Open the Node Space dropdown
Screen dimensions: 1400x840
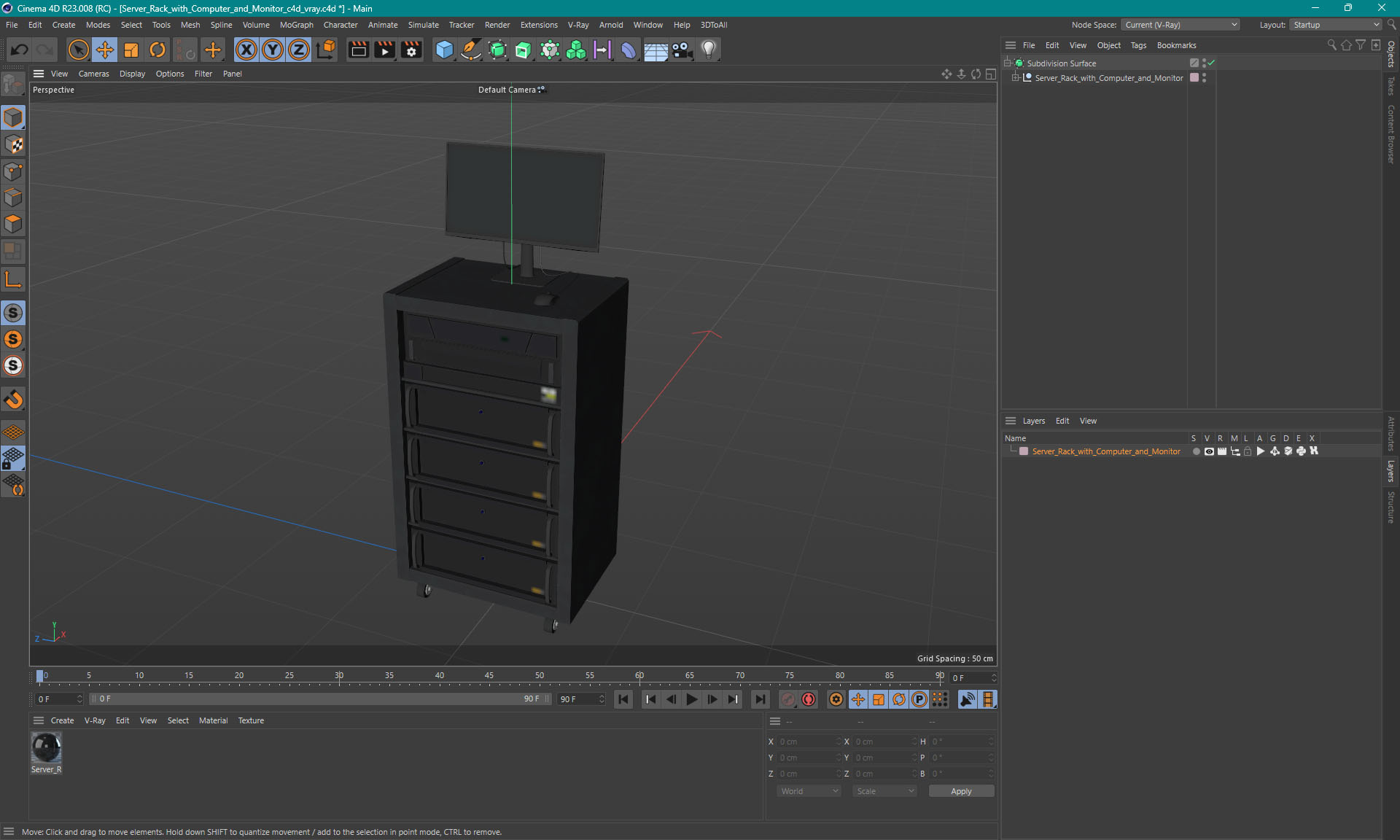[x=1180, y=25]
